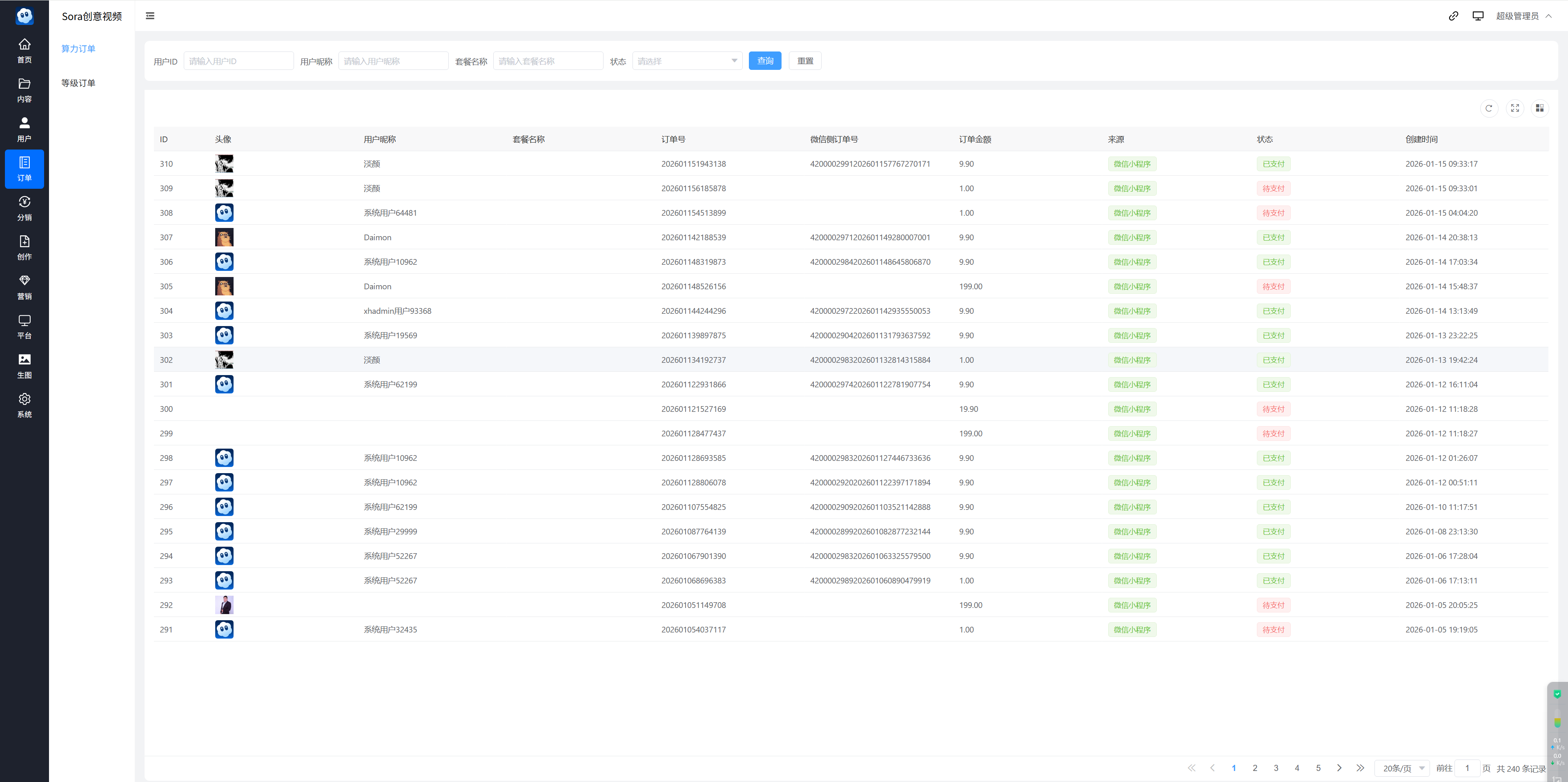
Task: Collapse sidebar with hamburger menu icon
Action: (x=150, y=16)
